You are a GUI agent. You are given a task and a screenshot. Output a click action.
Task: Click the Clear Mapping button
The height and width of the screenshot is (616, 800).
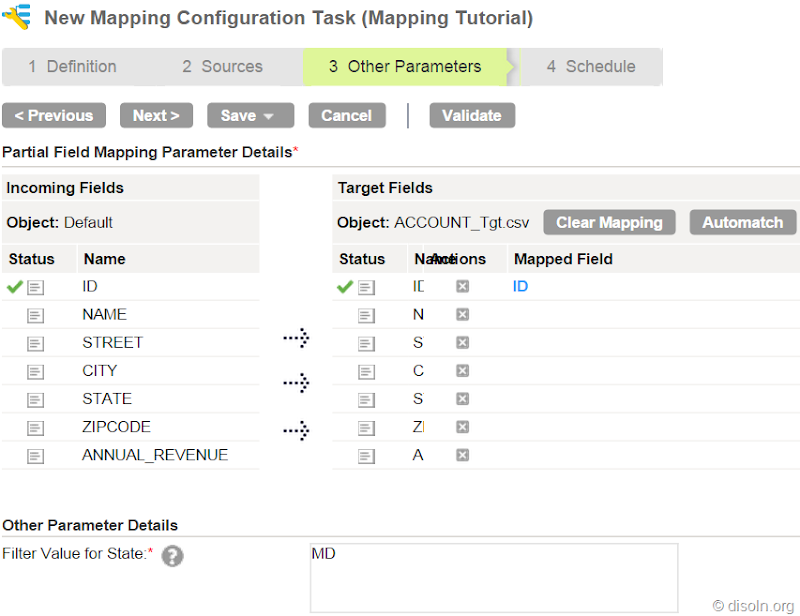(609, 223)
